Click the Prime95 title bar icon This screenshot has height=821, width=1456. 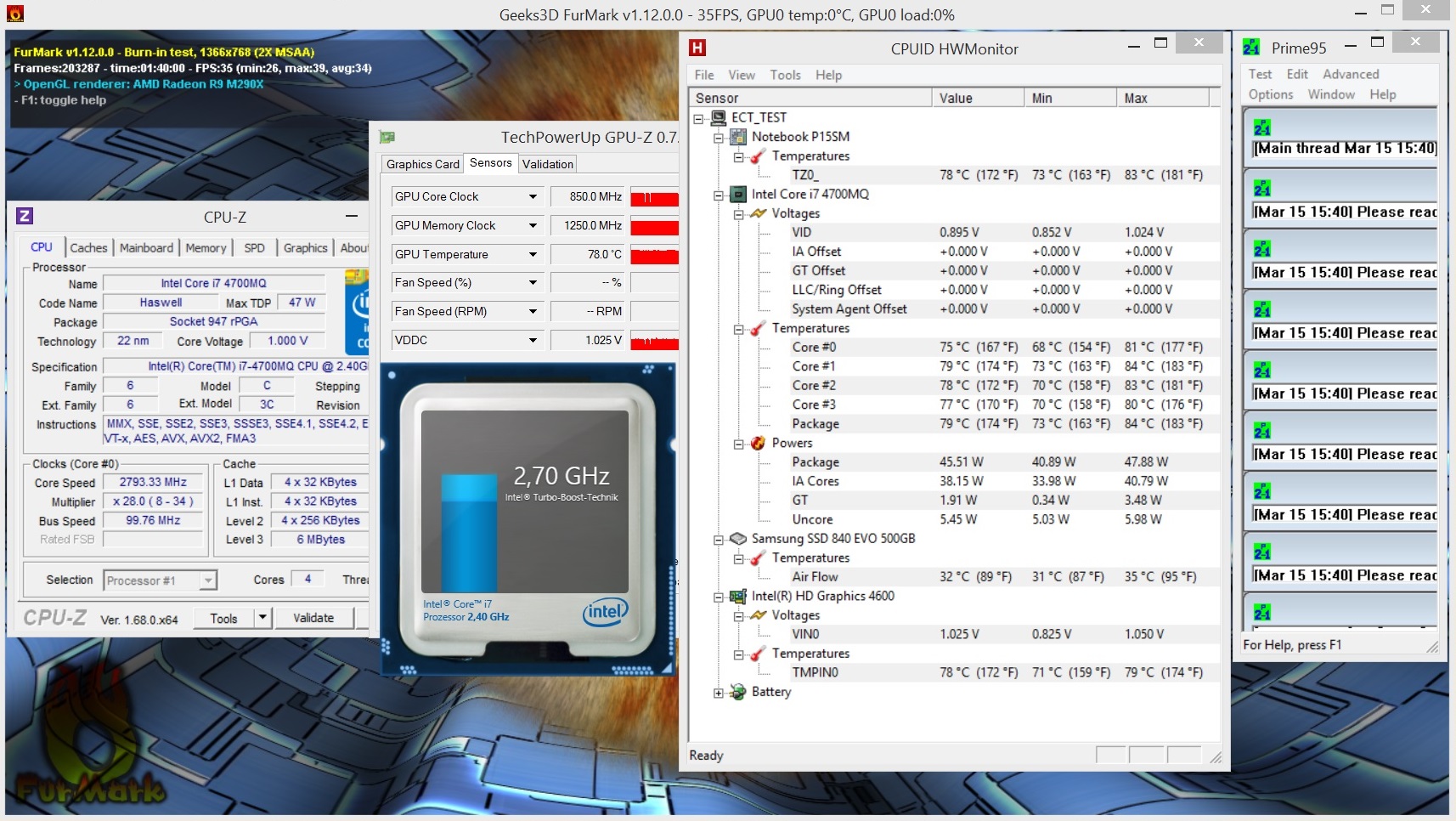point(1251,48)
